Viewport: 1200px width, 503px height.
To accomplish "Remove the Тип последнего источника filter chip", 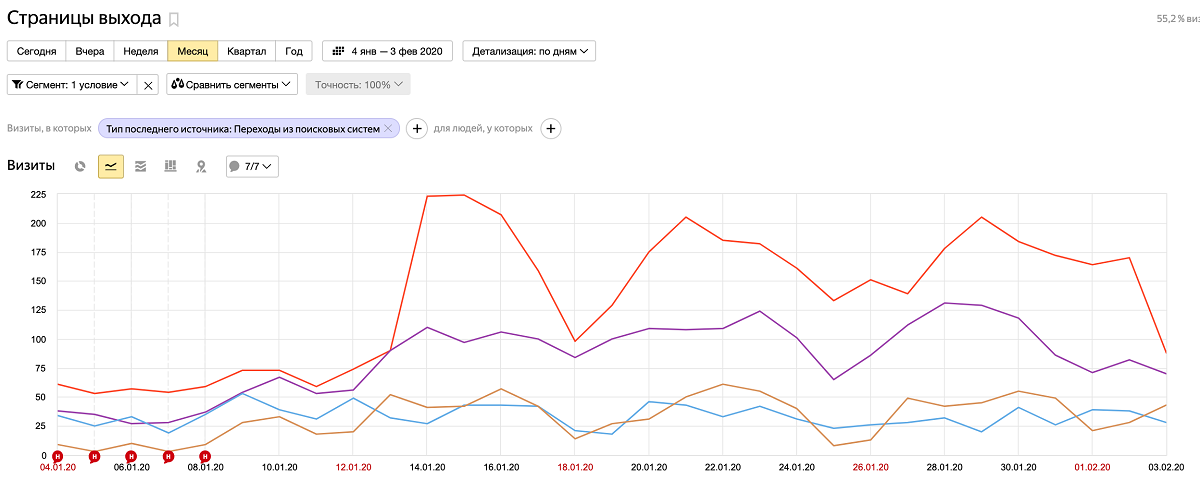I will point(388,128).
